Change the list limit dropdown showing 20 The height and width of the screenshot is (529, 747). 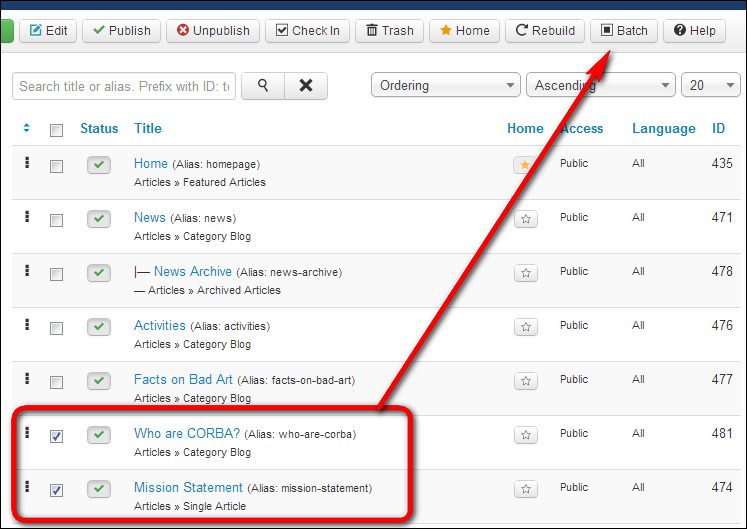710,86
